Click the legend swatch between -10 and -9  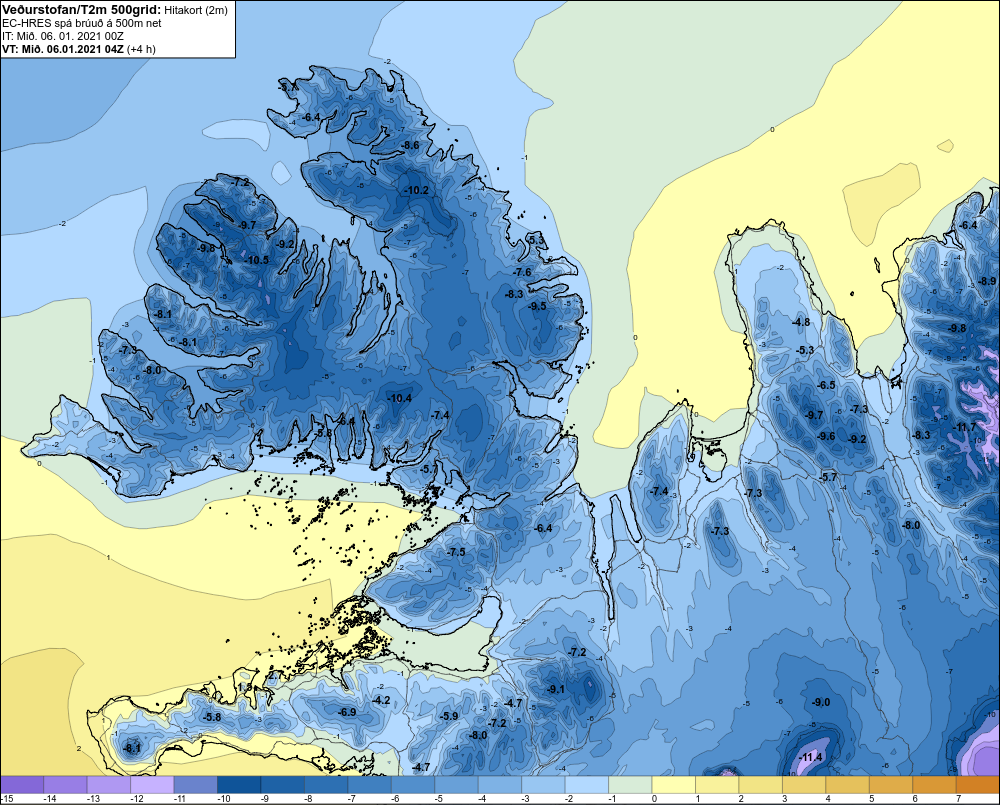click(239, 785)
